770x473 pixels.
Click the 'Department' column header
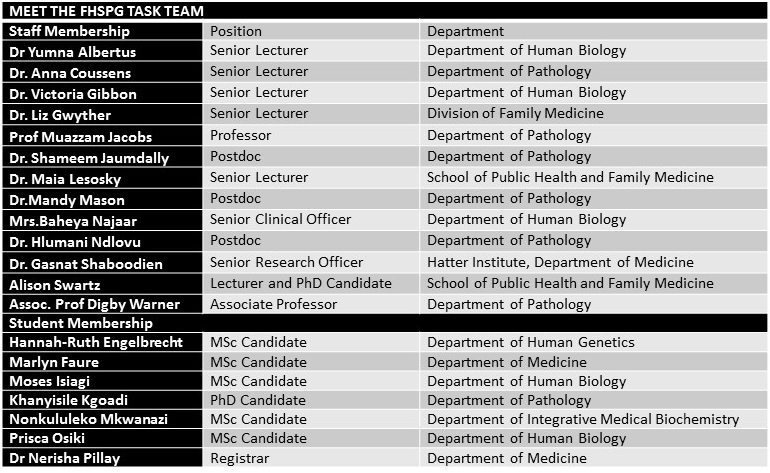465,31
